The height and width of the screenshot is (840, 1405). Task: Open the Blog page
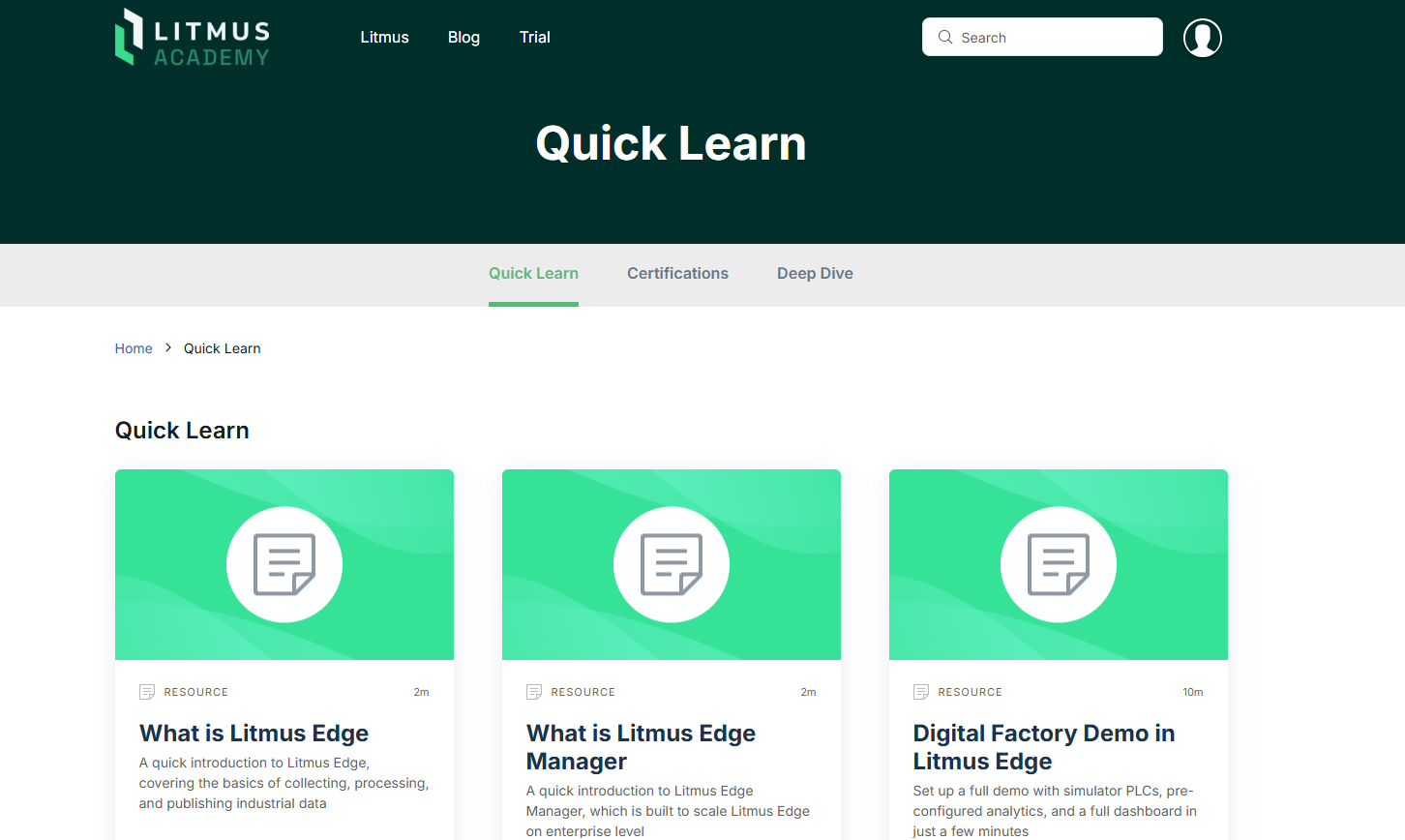coord(463,37)
